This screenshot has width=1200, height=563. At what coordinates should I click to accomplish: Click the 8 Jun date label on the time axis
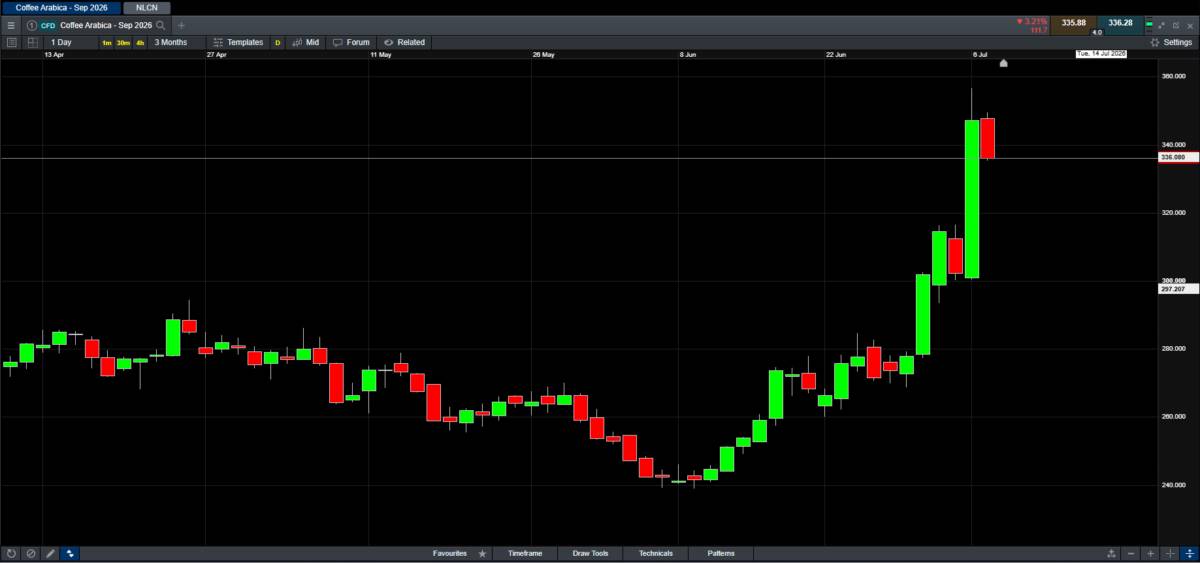click(x=687, y=56)
